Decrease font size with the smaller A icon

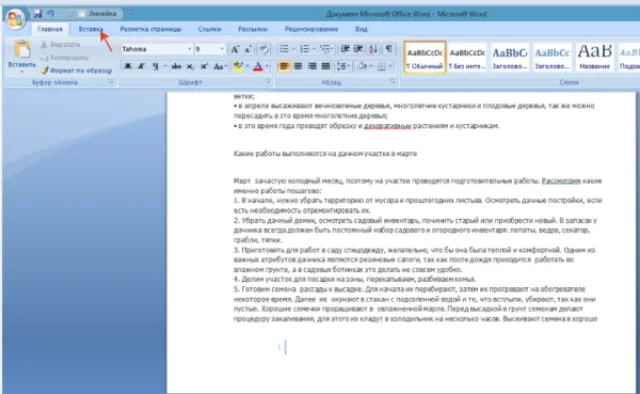pyautogui.click(x=248, y=49)
